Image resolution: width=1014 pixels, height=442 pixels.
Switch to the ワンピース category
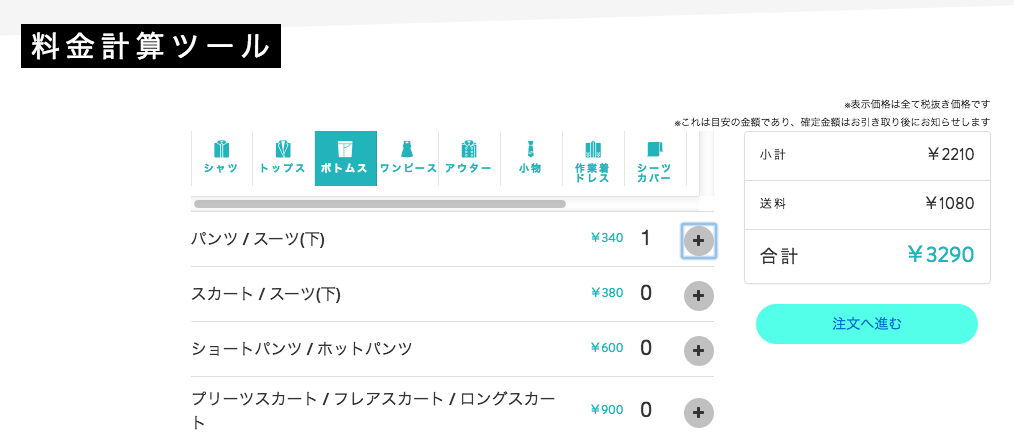pyautogui.click(x=407, y=159)
